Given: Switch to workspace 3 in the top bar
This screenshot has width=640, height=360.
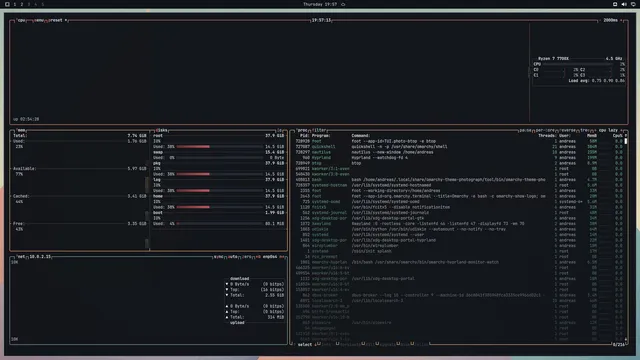Looking at the screenshot, I should [x=29, y=4].
